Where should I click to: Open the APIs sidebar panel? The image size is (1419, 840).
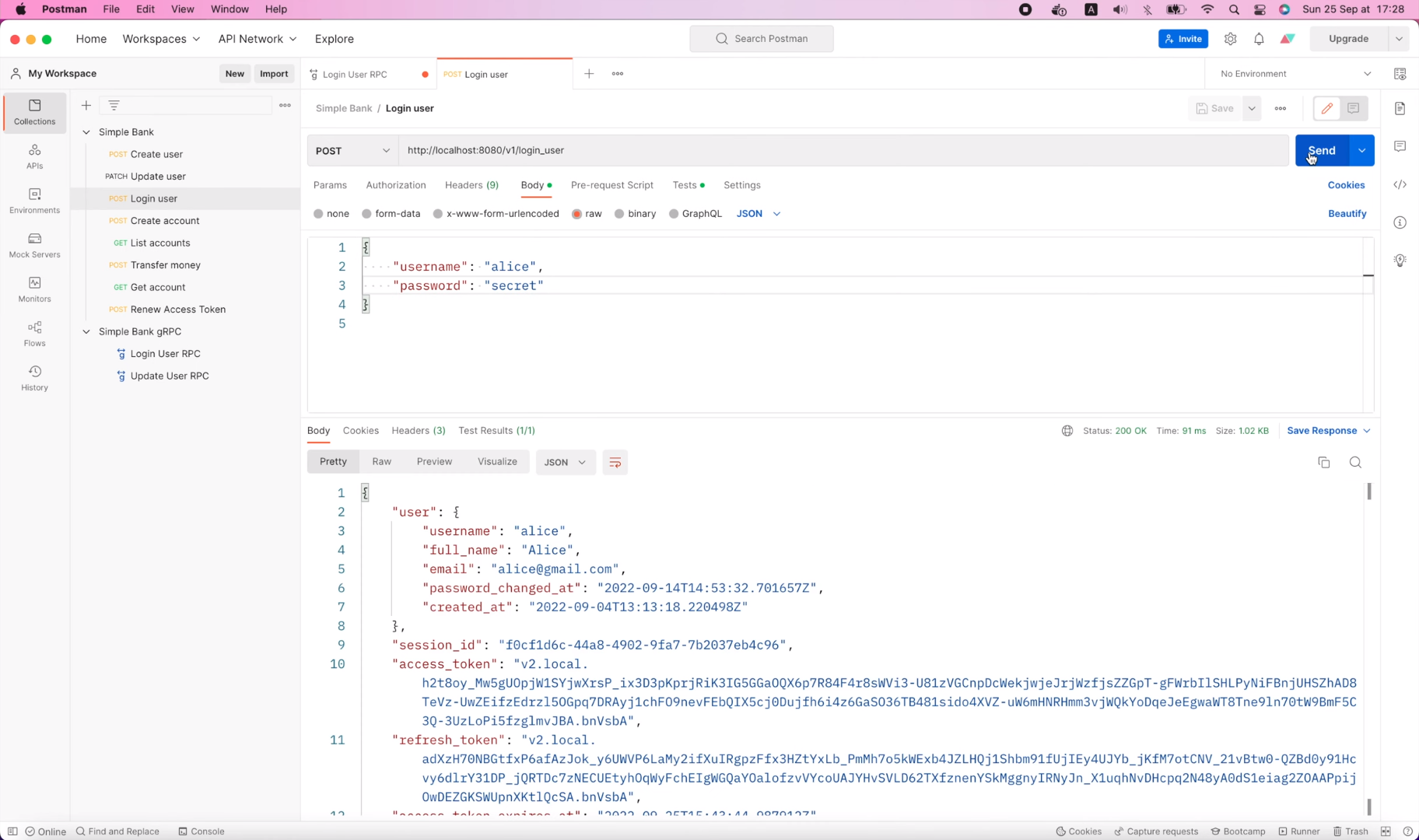pyautogui.click(x=35, y=156)
